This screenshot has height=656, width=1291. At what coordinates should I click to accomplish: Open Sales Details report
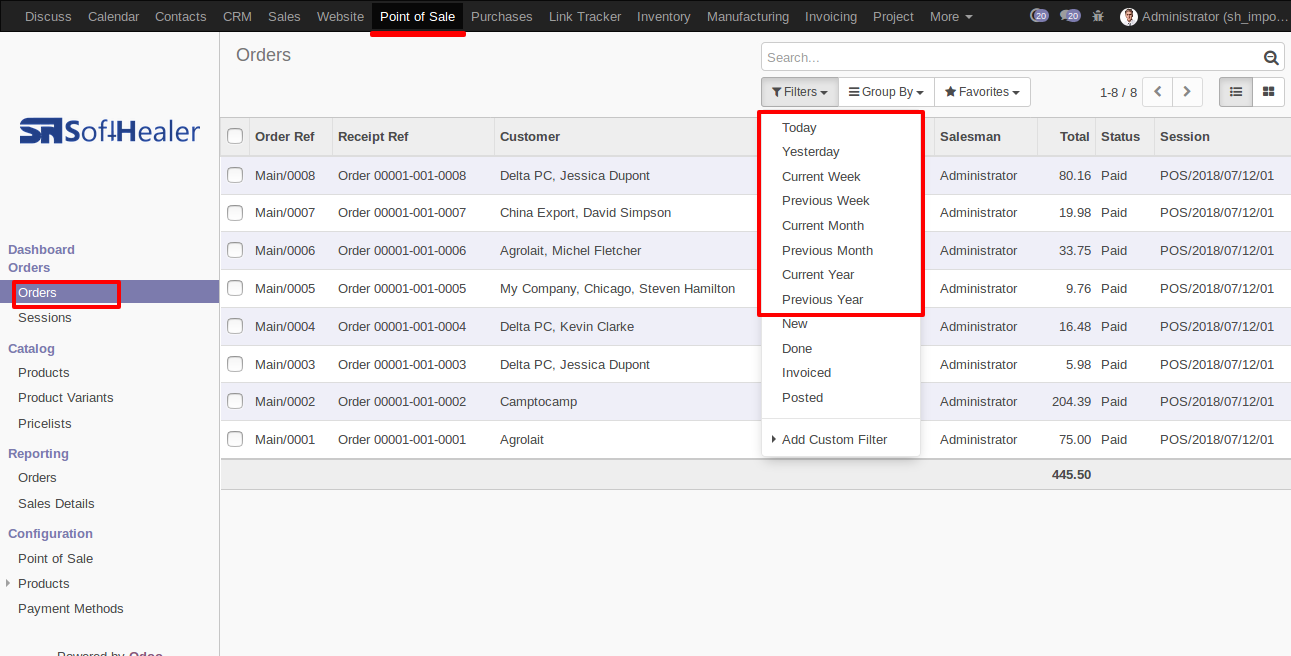pos(56,504)
